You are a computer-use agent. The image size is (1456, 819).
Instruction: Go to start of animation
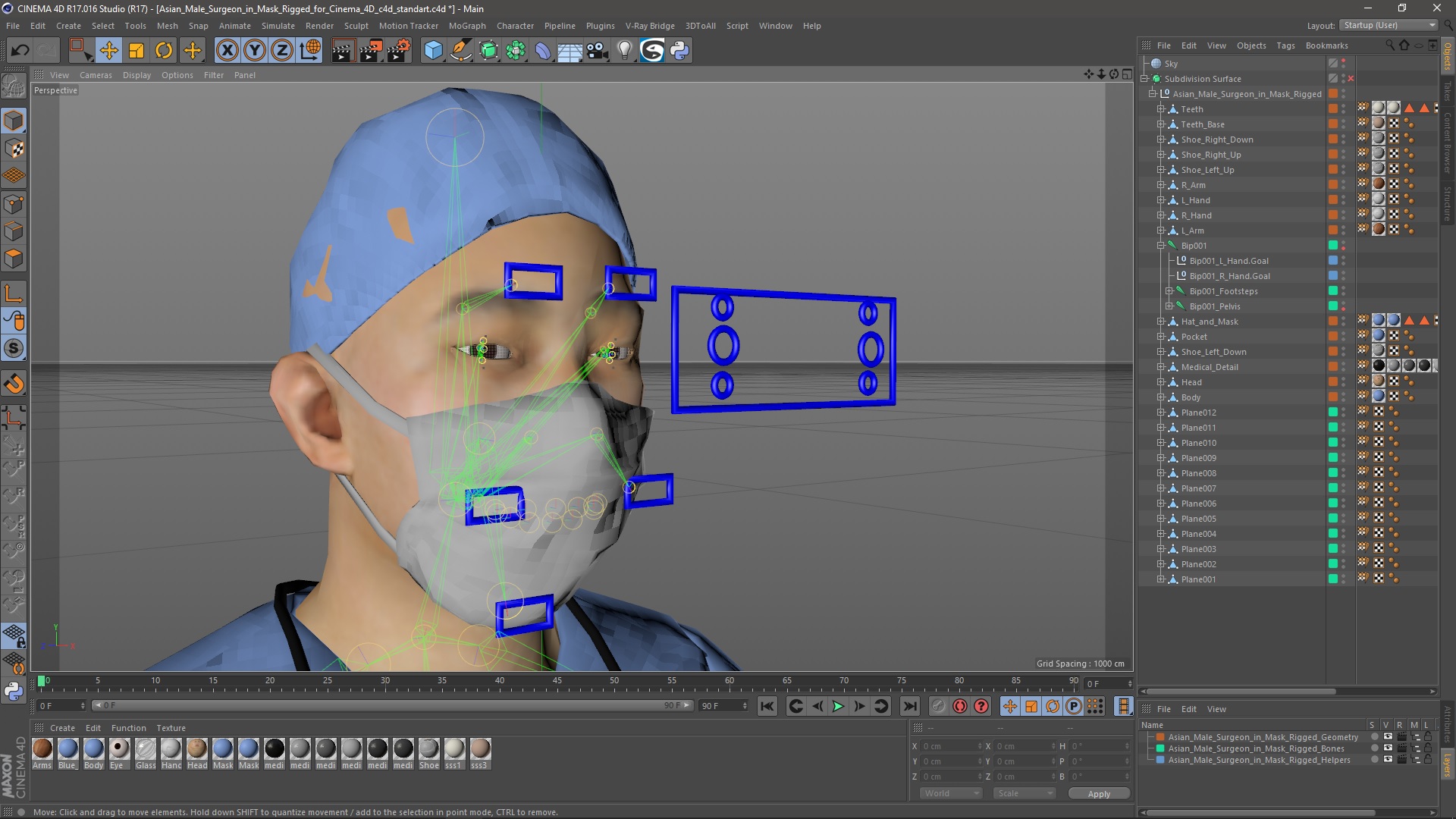(767, 706)
